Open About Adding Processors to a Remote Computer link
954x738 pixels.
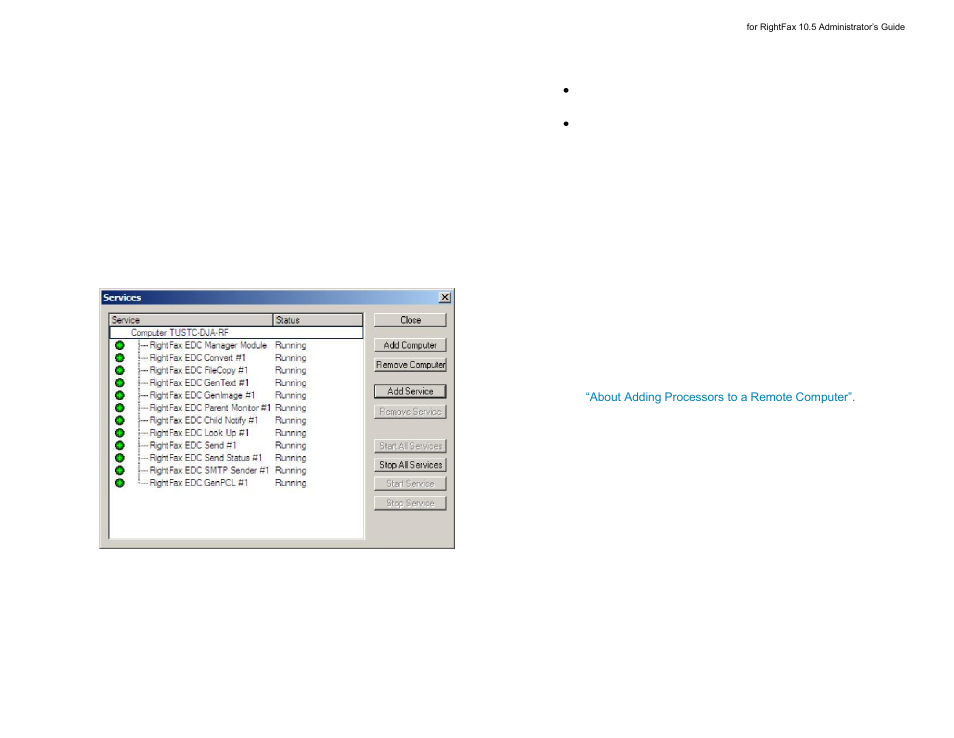(x=720, y=397)
